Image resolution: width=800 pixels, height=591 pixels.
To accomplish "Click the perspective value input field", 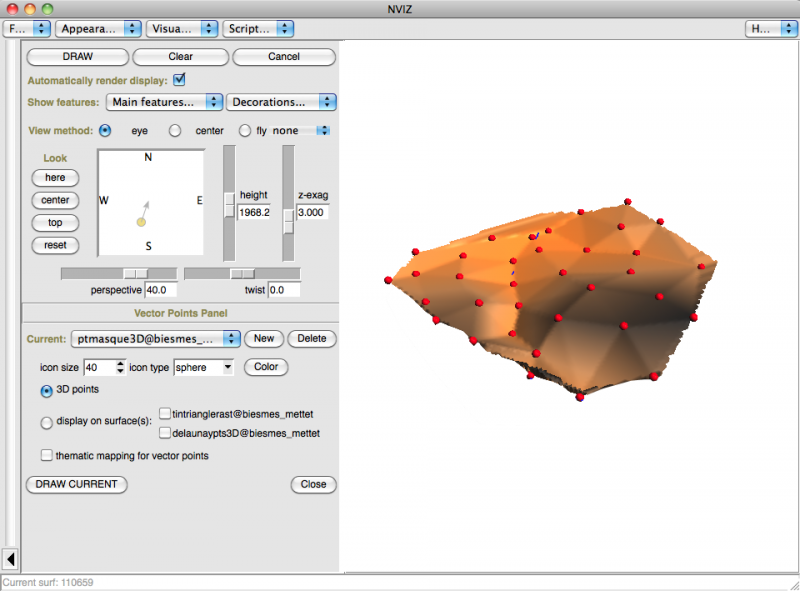I will (160, 290).
